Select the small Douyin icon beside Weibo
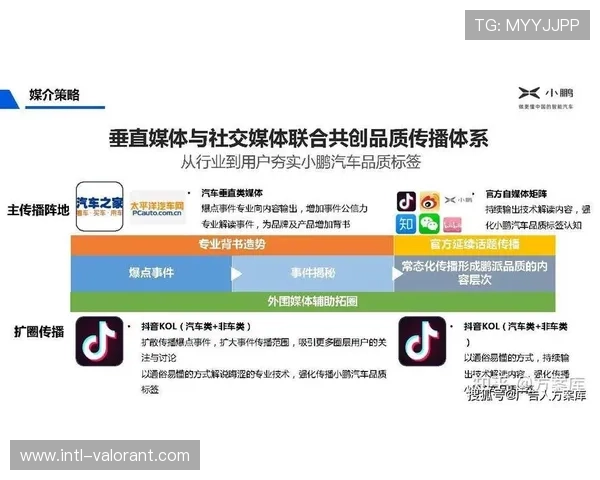Image resolution: width=600 pixels, height=480 pixels. coord(406,201)
